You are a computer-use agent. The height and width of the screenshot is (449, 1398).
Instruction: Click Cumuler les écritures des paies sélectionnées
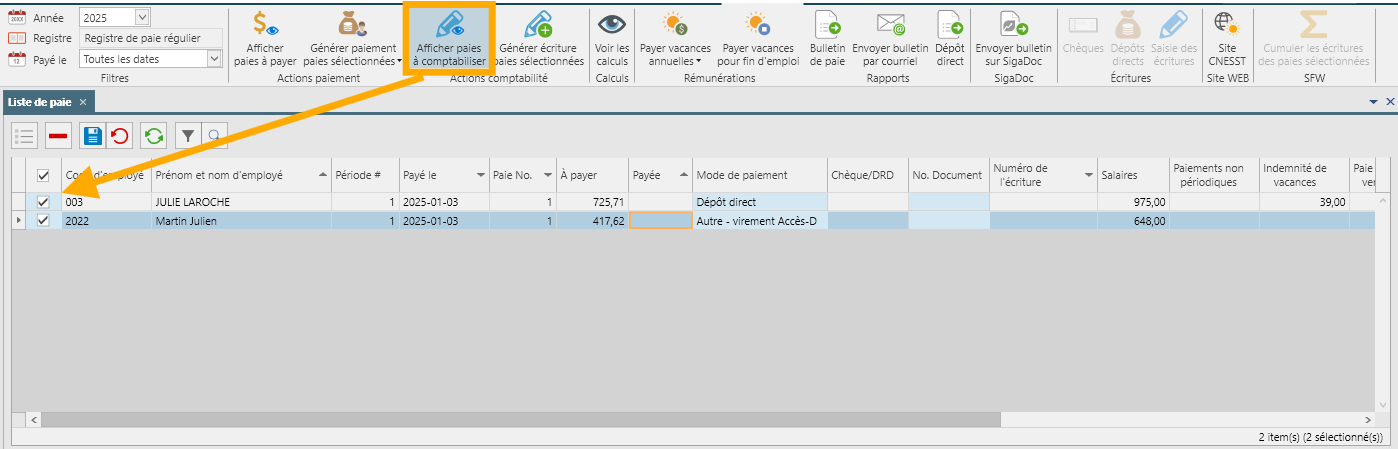[x=1313, y=40]
